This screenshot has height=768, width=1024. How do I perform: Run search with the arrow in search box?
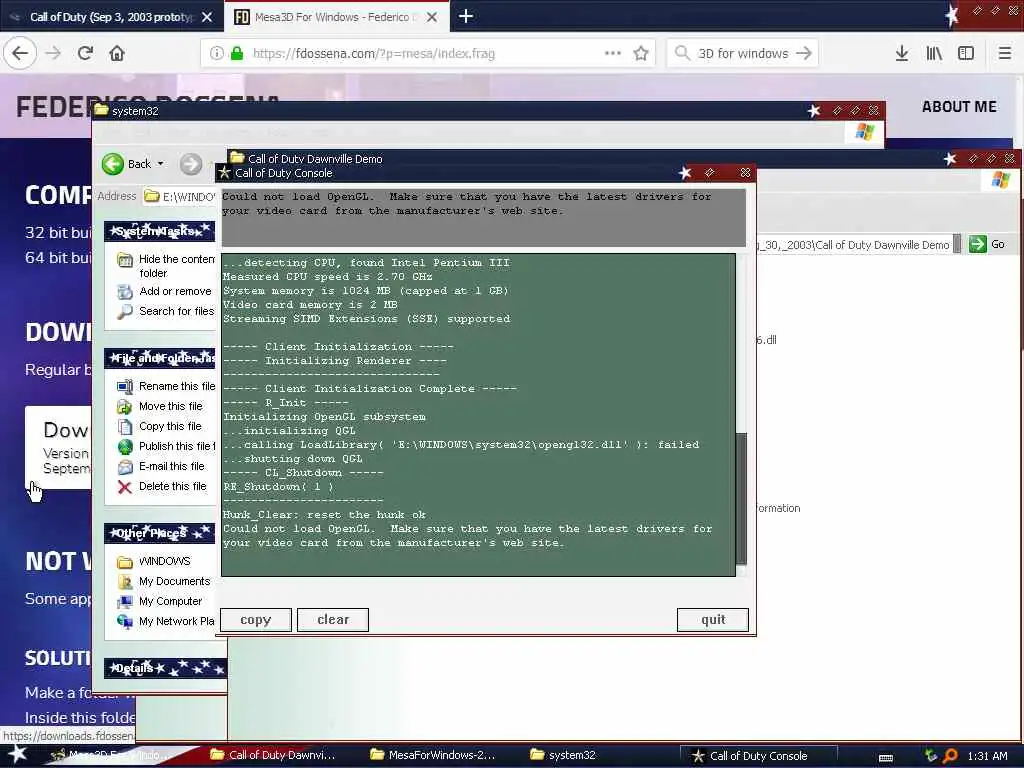tap(804, 54)
